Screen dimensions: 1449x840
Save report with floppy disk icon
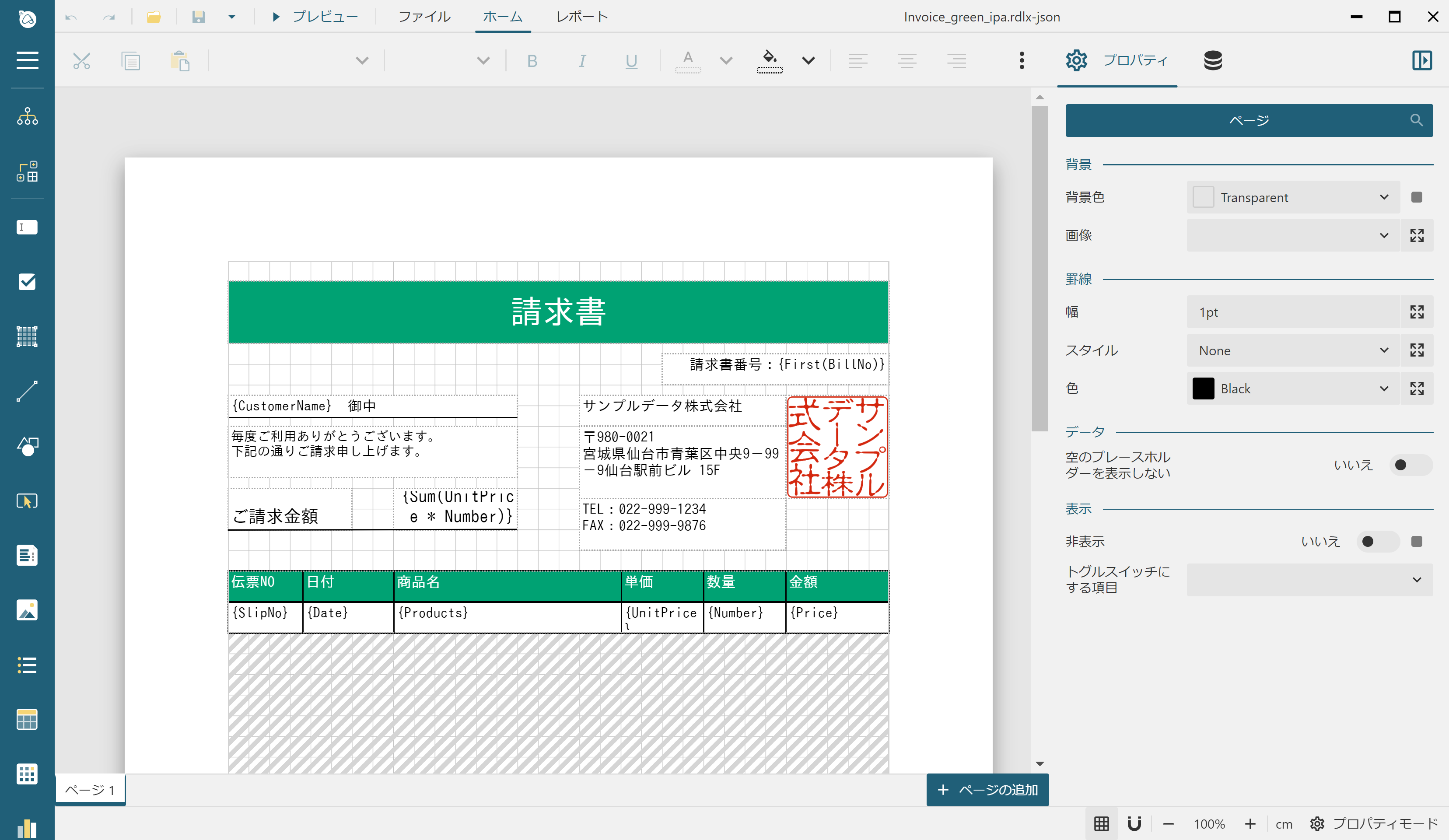click(198, 17)
